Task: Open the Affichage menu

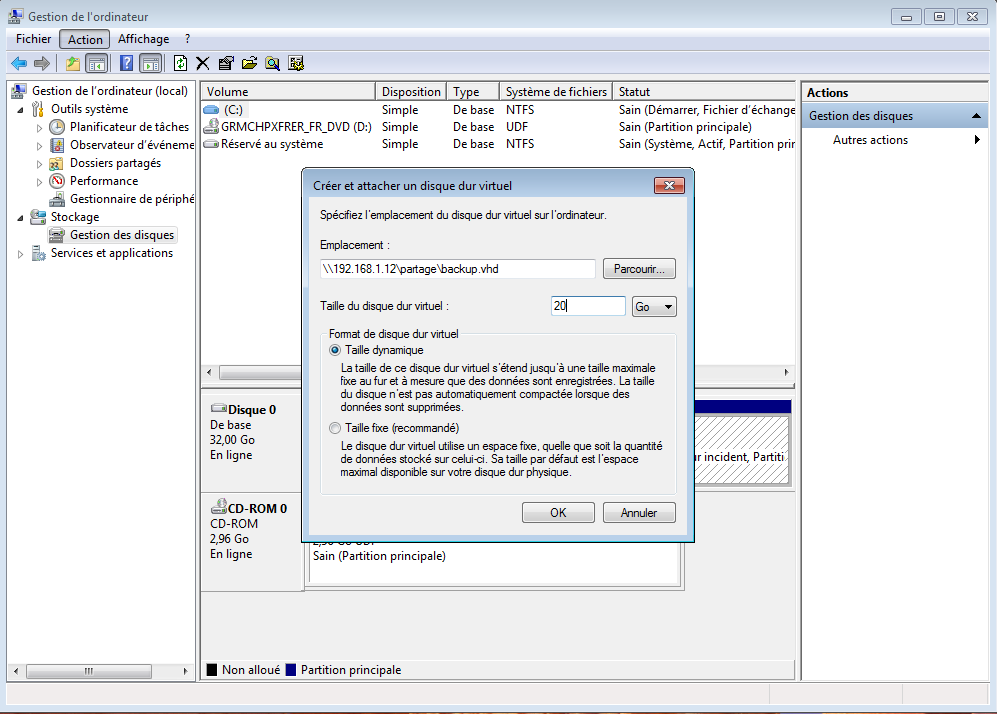Action: pyautogui.click(x=143, y=39)
